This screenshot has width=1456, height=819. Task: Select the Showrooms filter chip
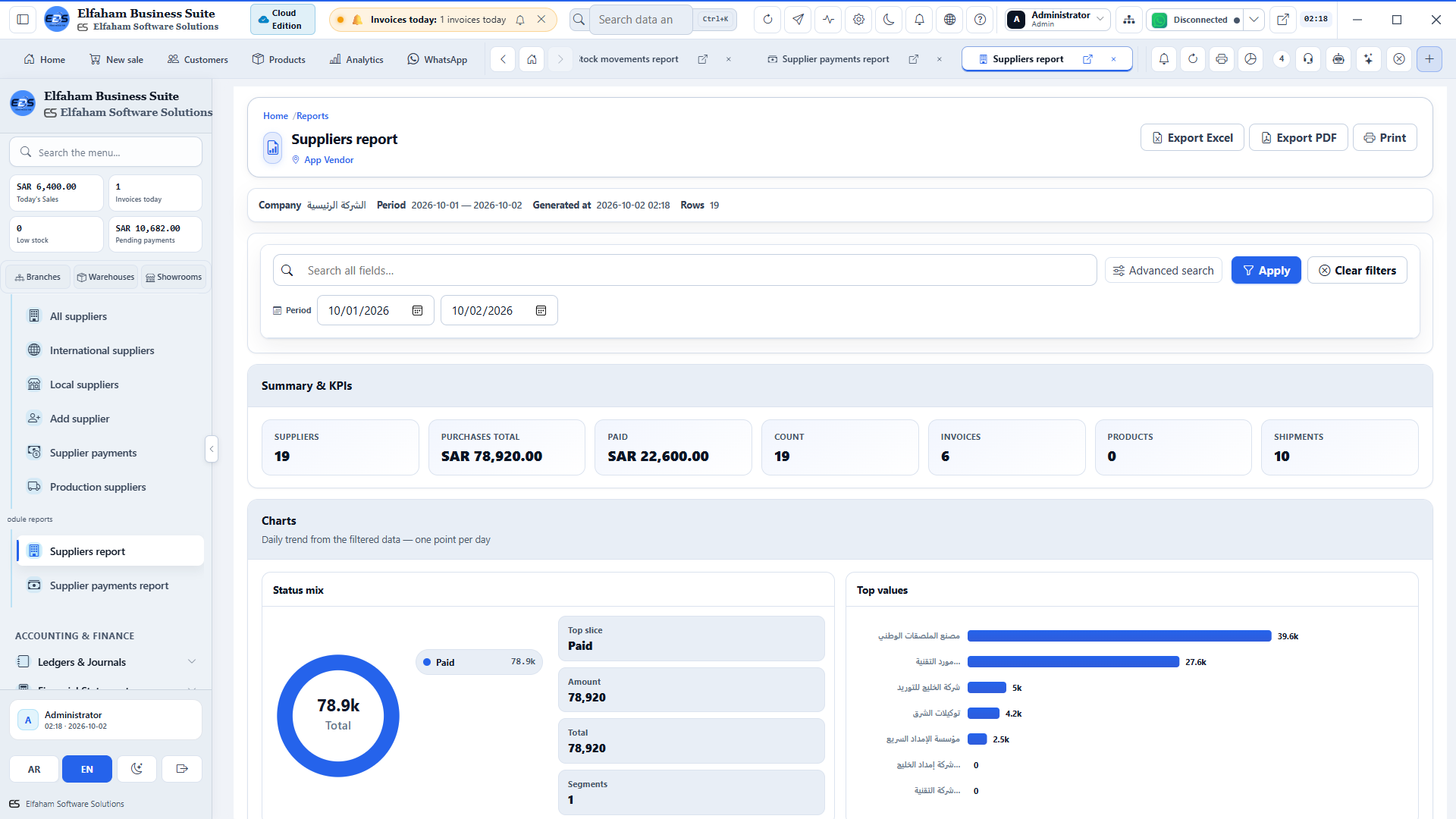(x=174, y=278)
